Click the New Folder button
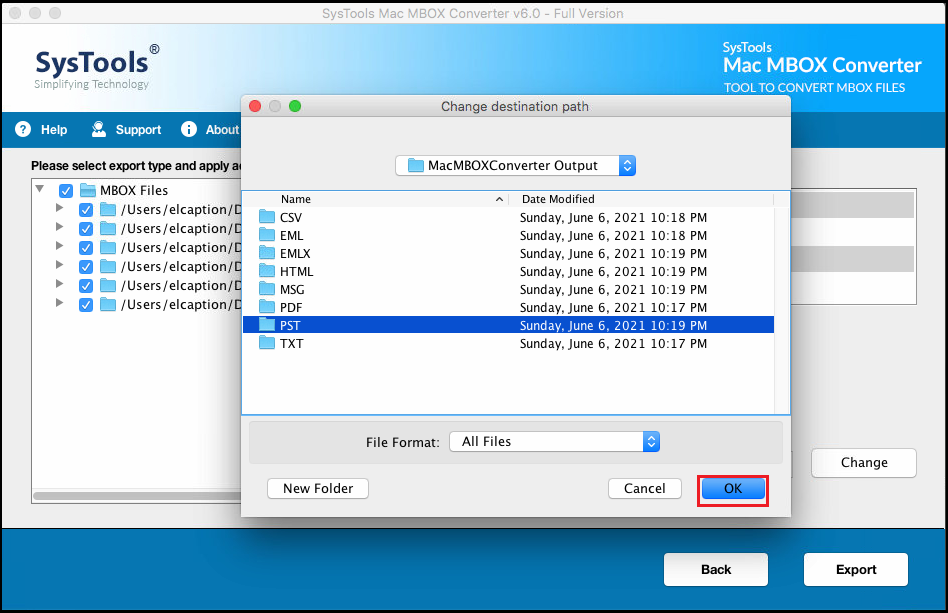The height and width of the screenshot is (613, 948). (318, 488)
